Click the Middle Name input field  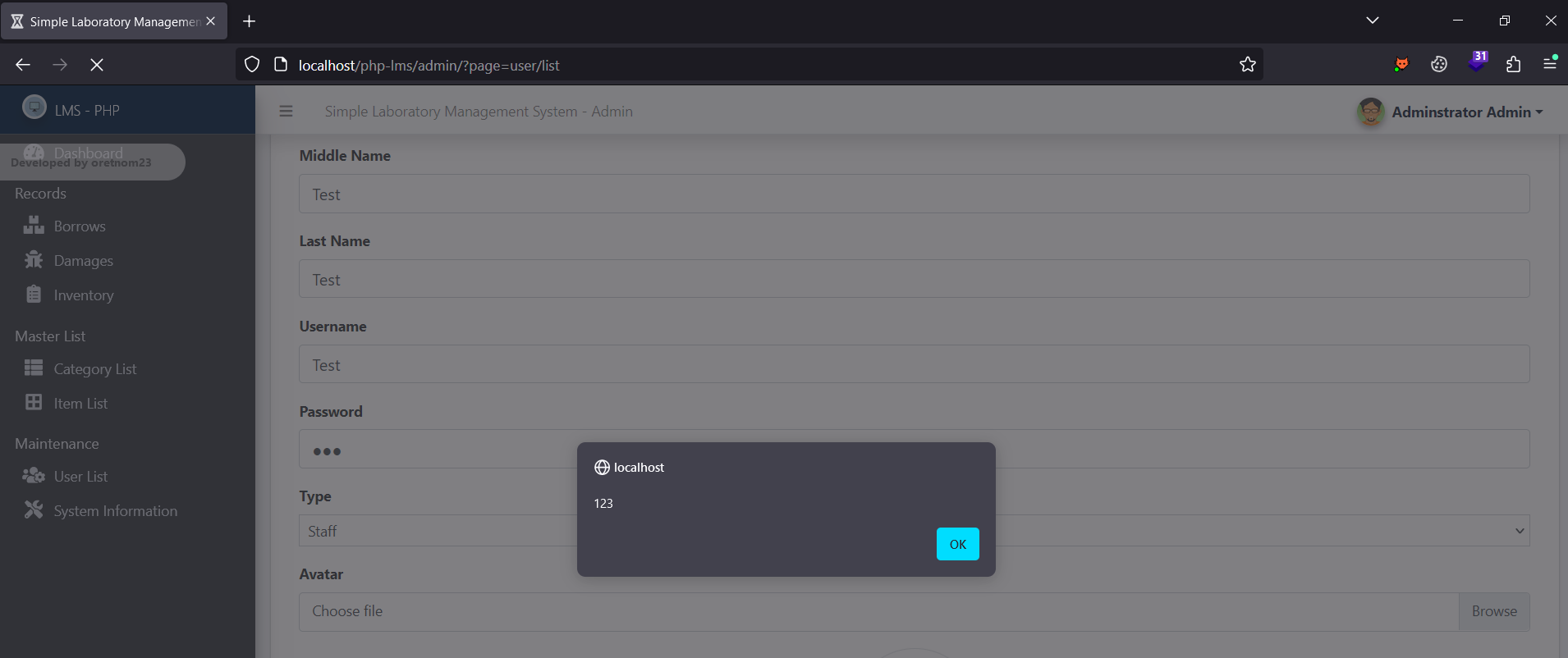914,194
